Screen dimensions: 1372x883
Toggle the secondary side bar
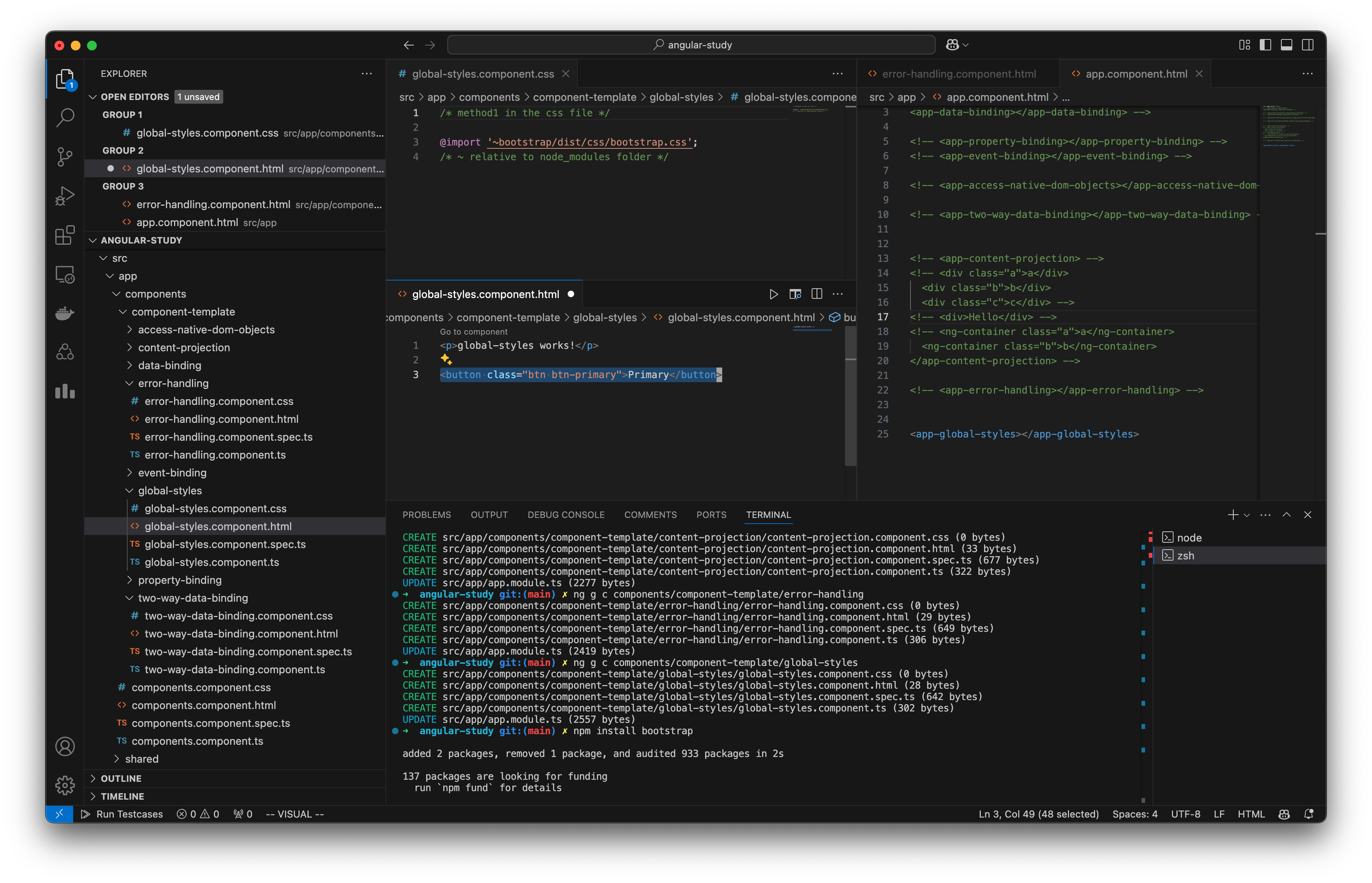1307,45
